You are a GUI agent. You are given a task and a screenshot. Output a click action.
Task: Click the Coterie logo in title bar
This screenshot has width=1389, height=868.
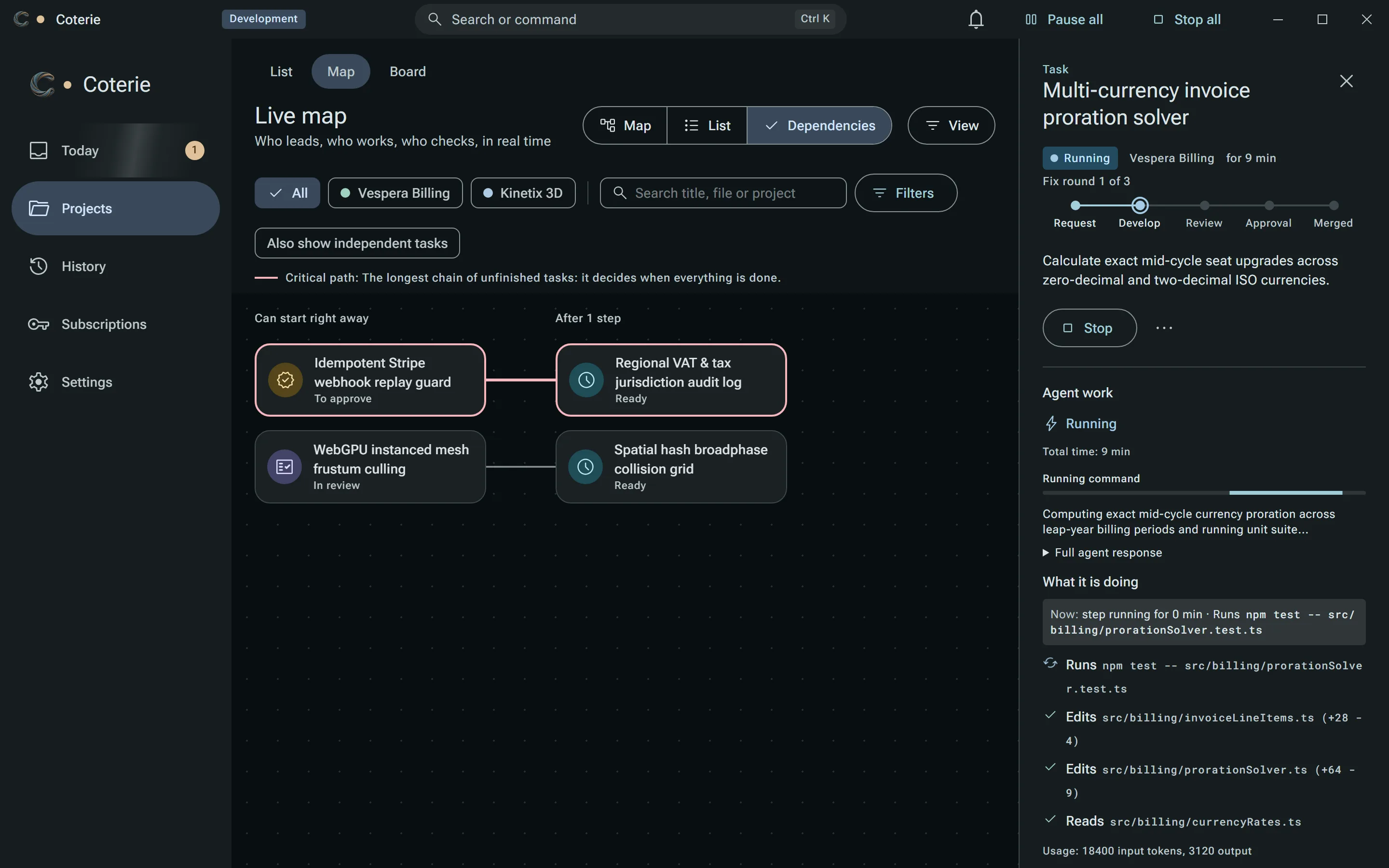coord(21,19)
